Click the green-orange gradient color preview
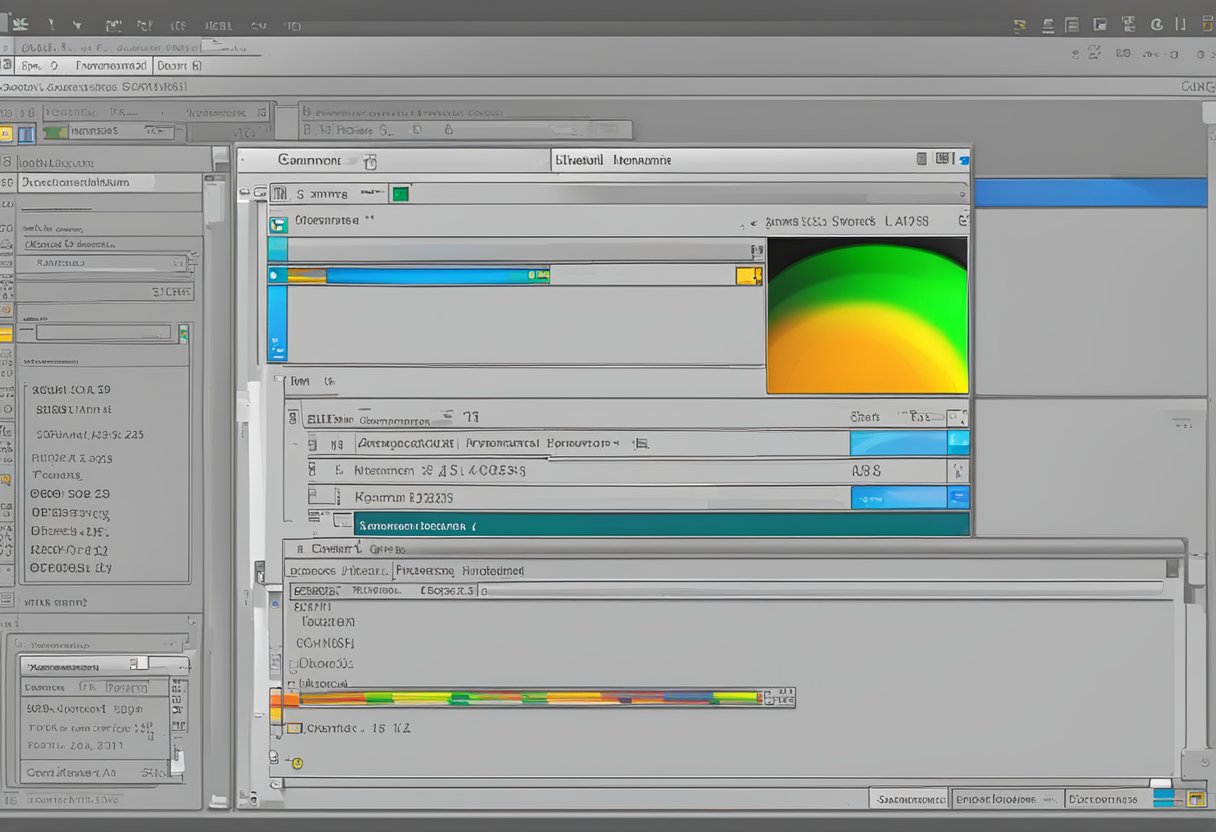Screen dimensions: 1216x832 point(867,315)
